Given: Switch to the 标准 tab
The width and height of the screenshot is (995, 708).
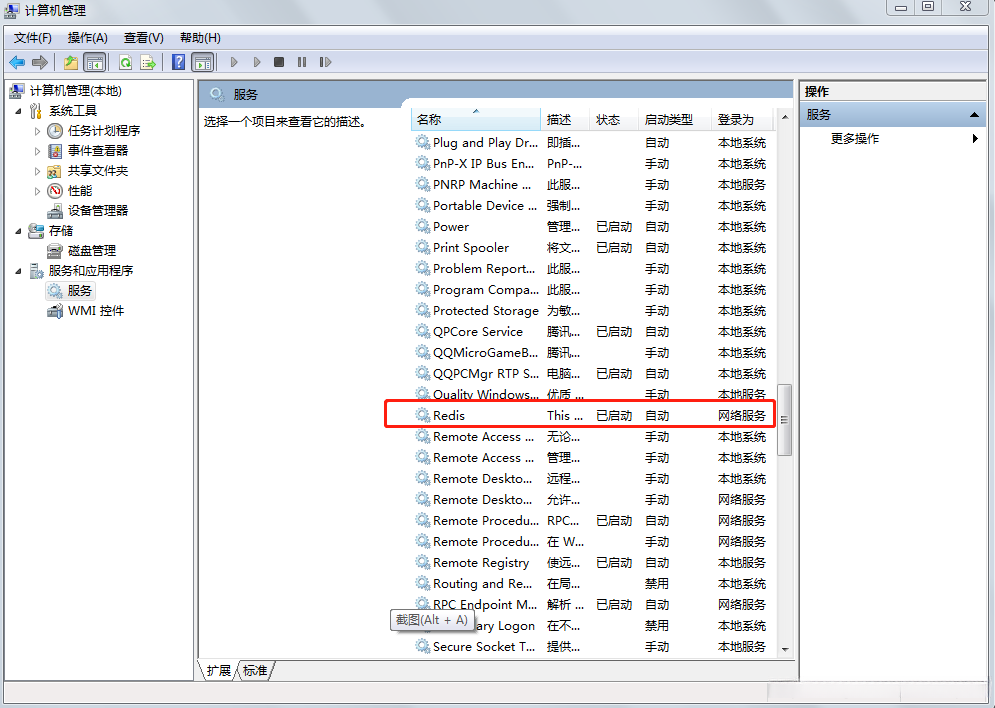Looking at the screenshot, I should click(255, 671).
